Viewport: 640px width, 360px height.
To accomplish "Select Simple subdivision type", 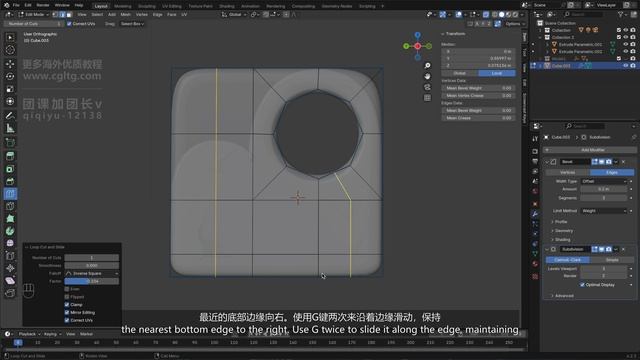I will coord(612,260).
